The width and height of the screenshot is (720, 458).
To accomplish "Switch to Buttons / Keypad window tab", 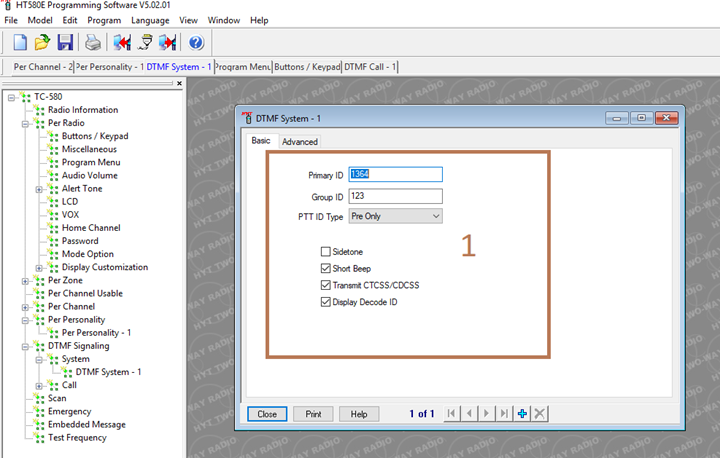I will click(307, 67).
